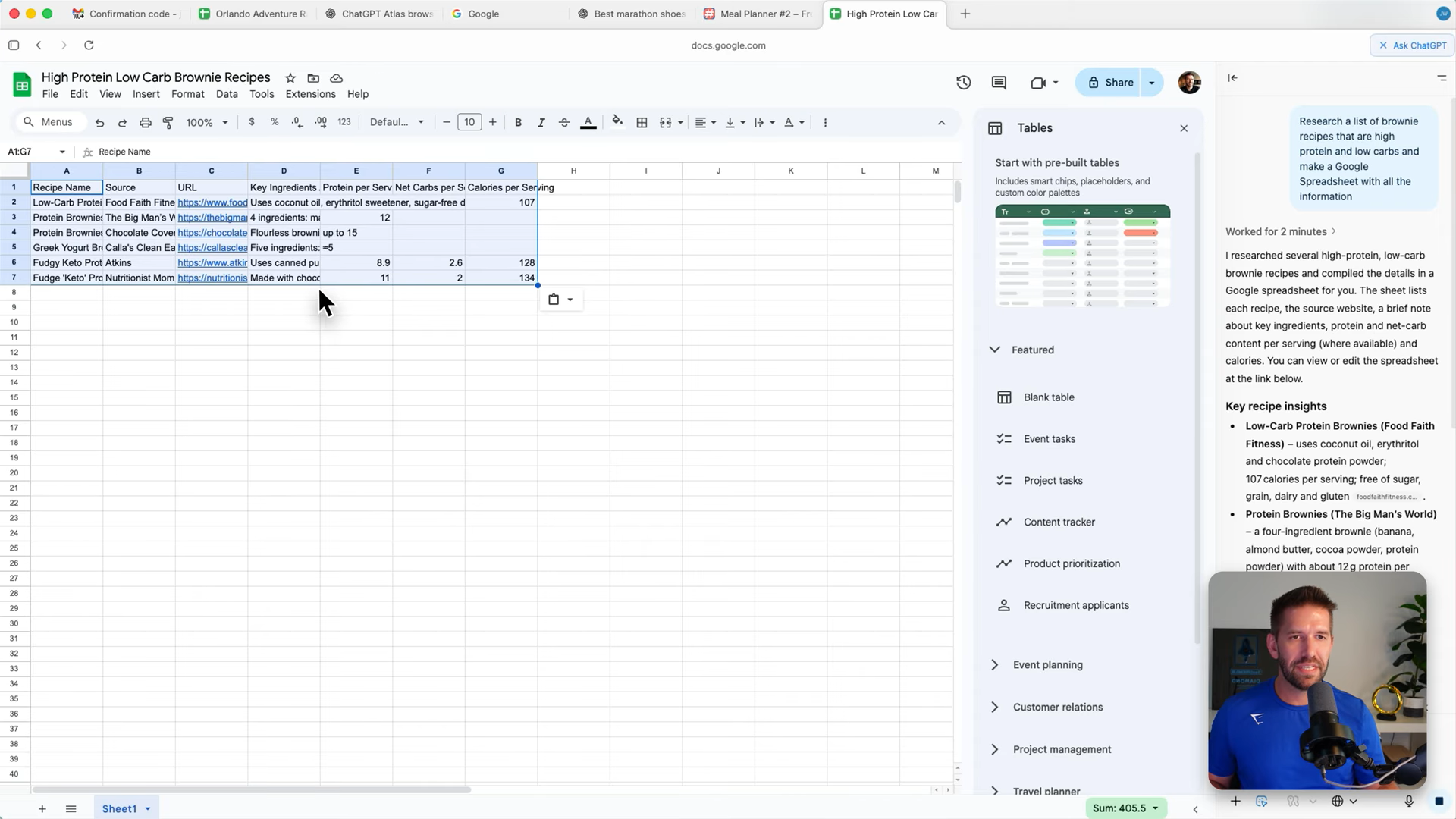Click the font size input field
Image resolution: width=1456 pixels, height=819 pixels.
469,122
